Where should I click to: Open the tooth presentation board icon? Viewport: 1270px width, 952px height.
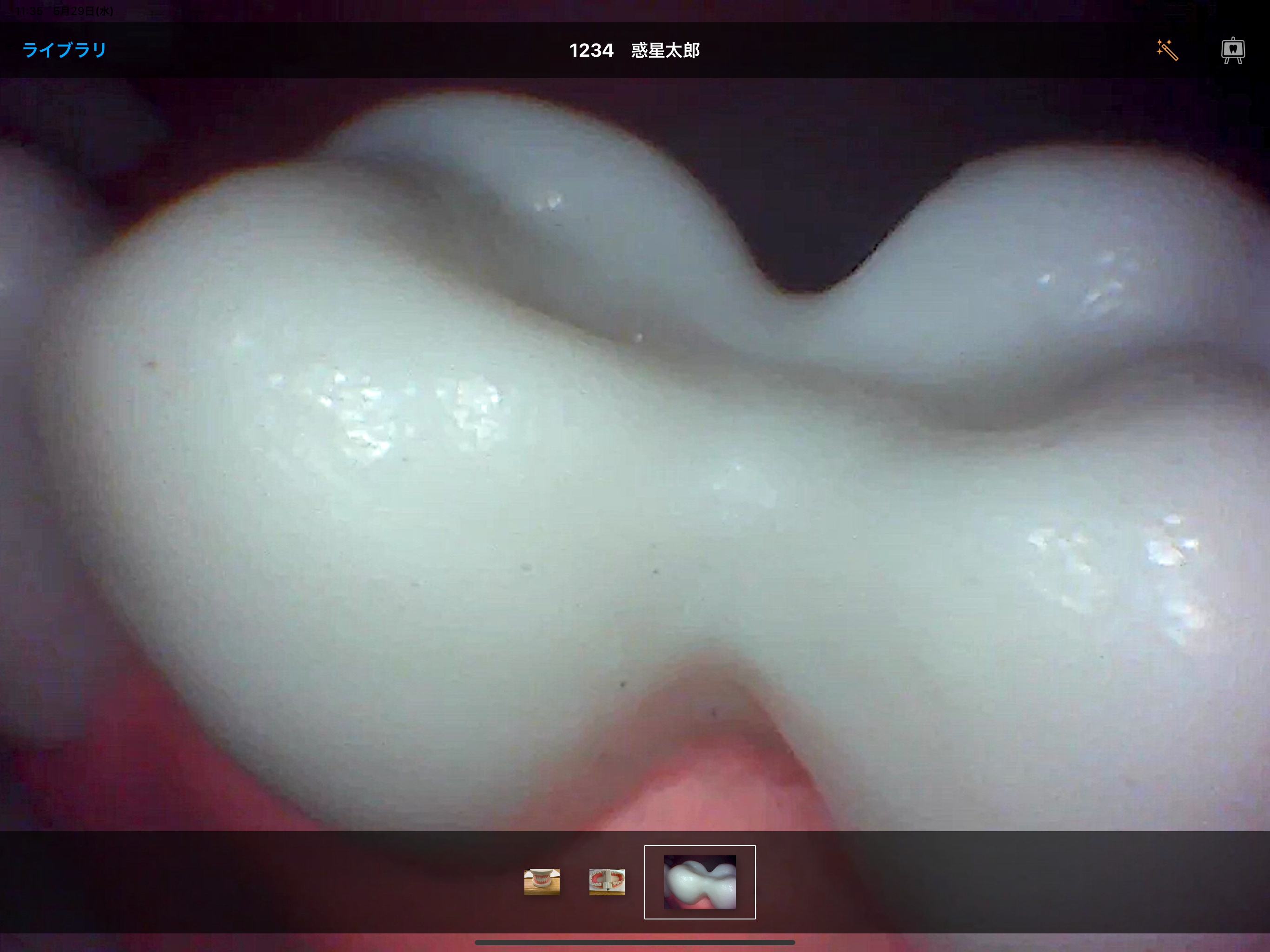point(1233,51)
